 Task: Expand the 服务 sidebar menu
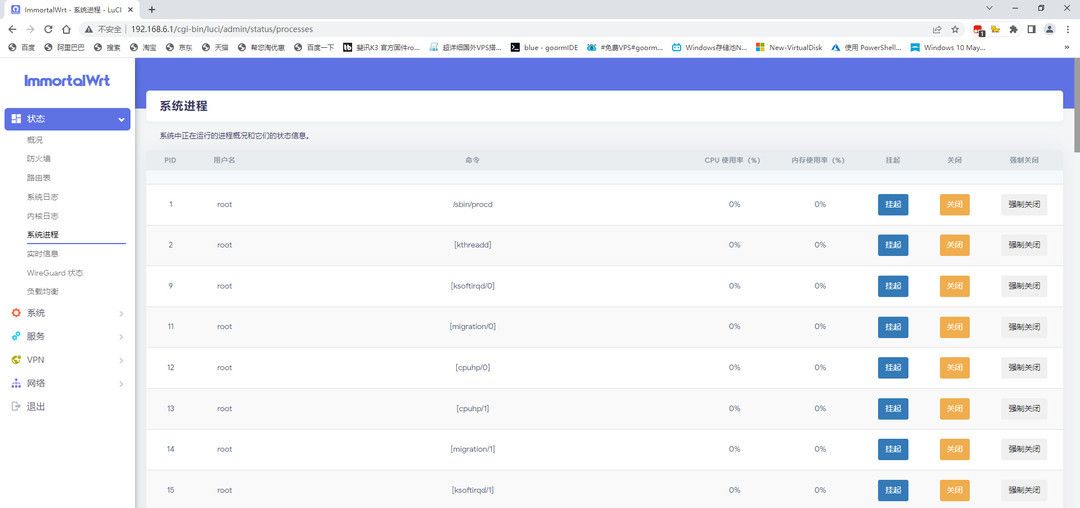[67, 337]
